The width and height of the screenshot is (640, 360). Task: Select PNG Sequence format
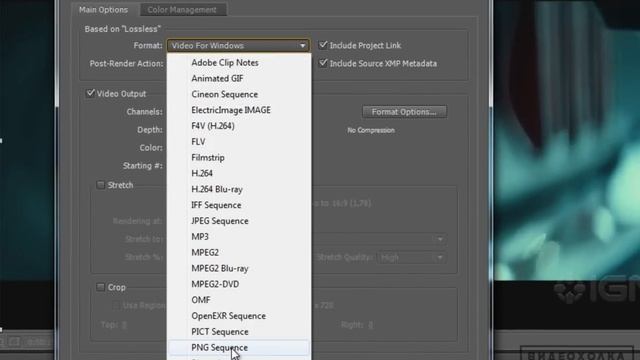point(239,348)
